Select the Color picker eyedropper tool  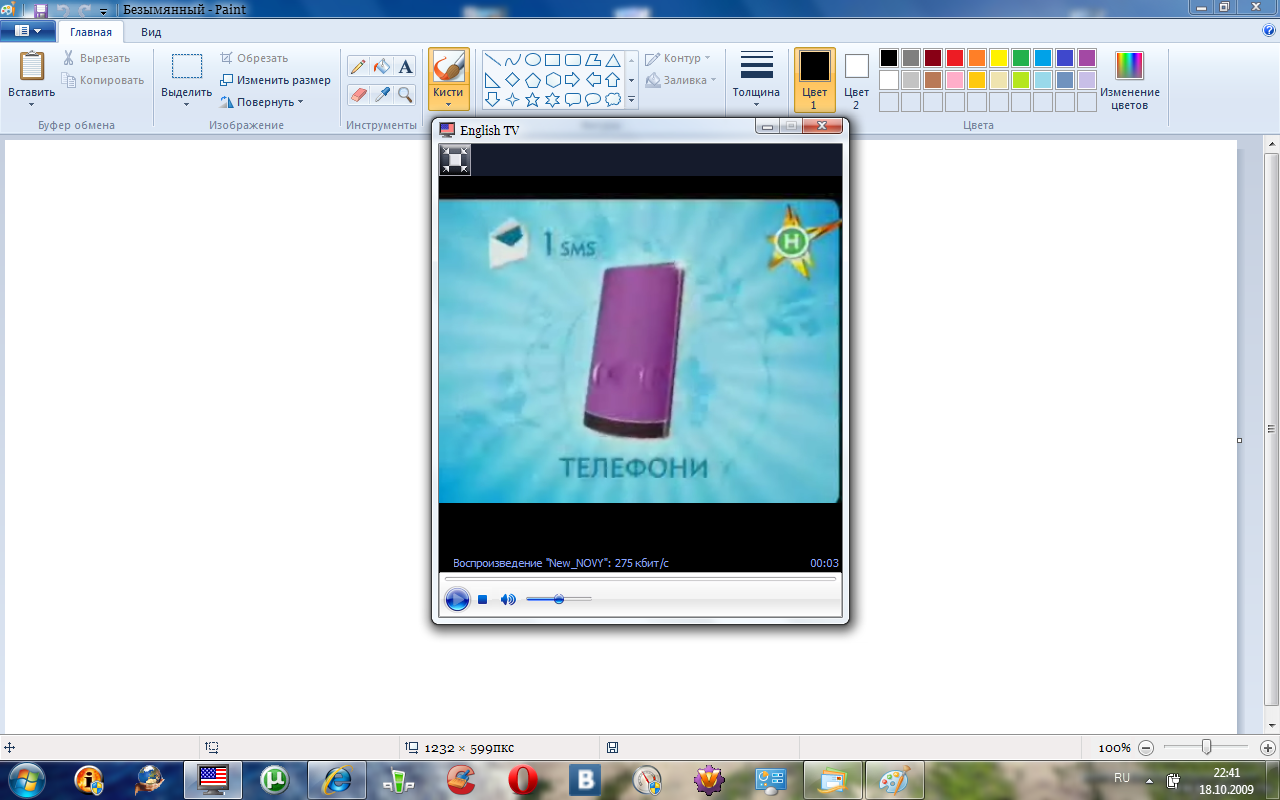(382, 94)
